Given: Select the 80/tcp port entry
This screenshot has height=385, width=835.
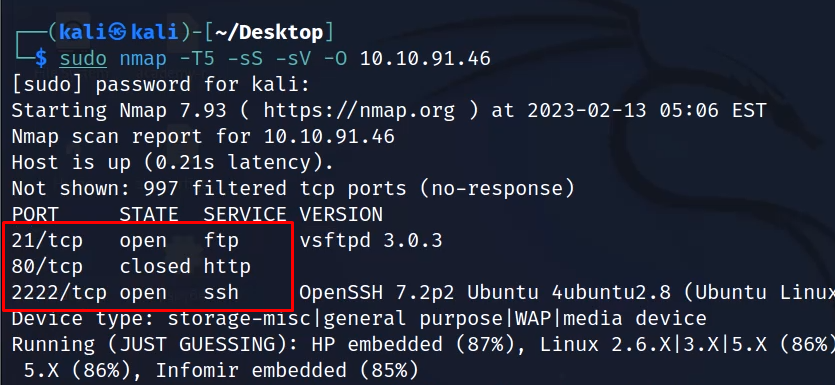Looking at the screenshot, I should pos(47,267).
